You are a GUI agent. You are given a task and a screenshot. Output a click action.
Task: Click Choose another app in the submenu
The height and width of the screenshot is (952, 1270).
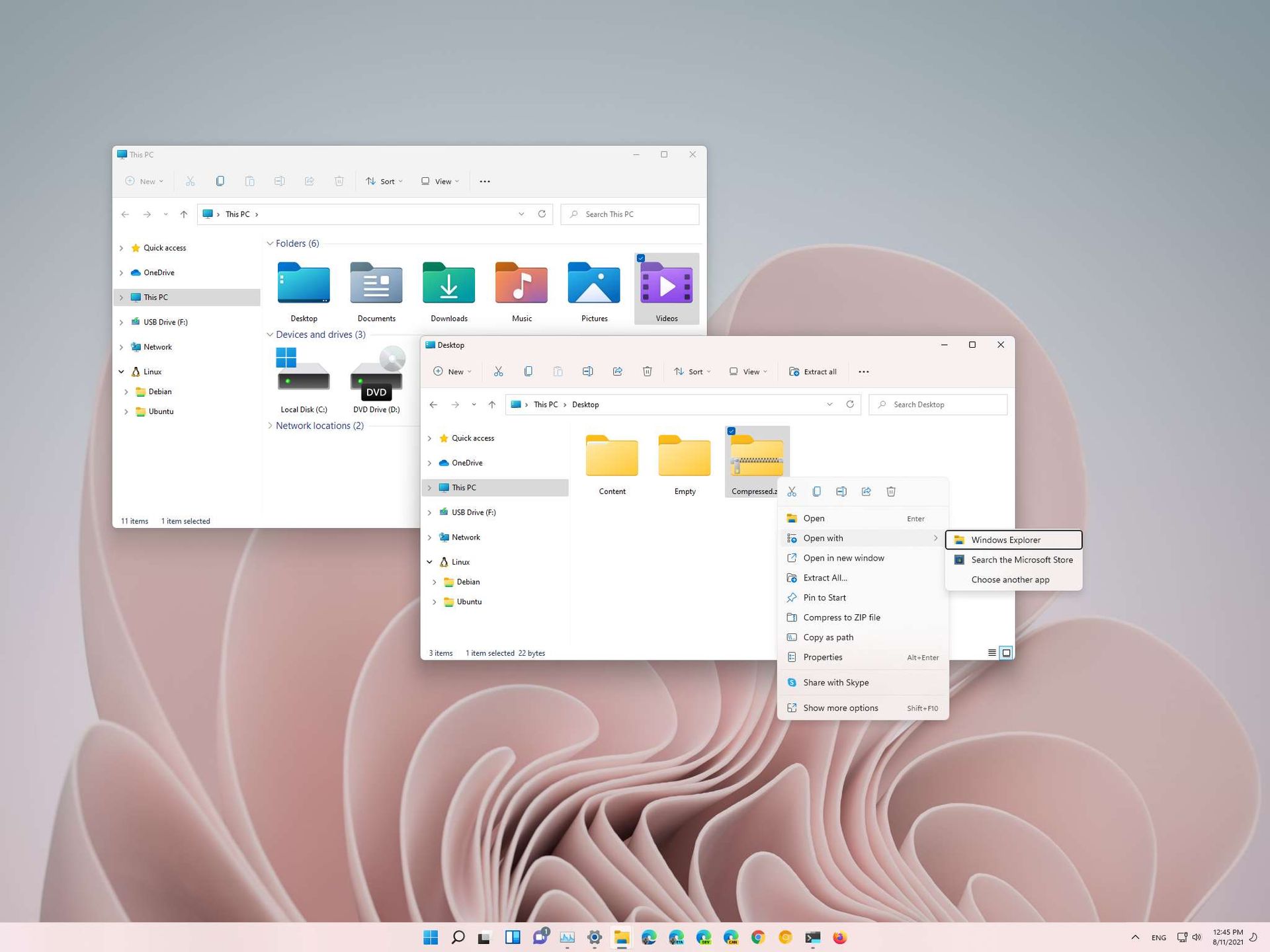pyautogui.click(x=1010, y=579)
